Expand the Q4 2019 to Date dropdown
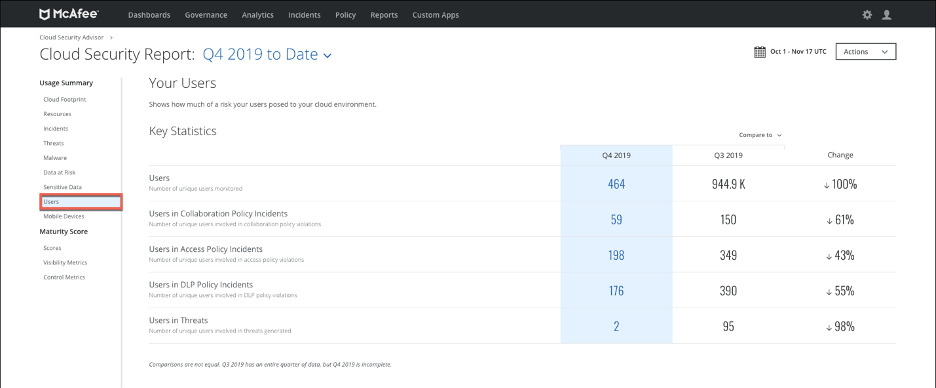This screenshot has height=388, width=936. [x=267, y=54]
